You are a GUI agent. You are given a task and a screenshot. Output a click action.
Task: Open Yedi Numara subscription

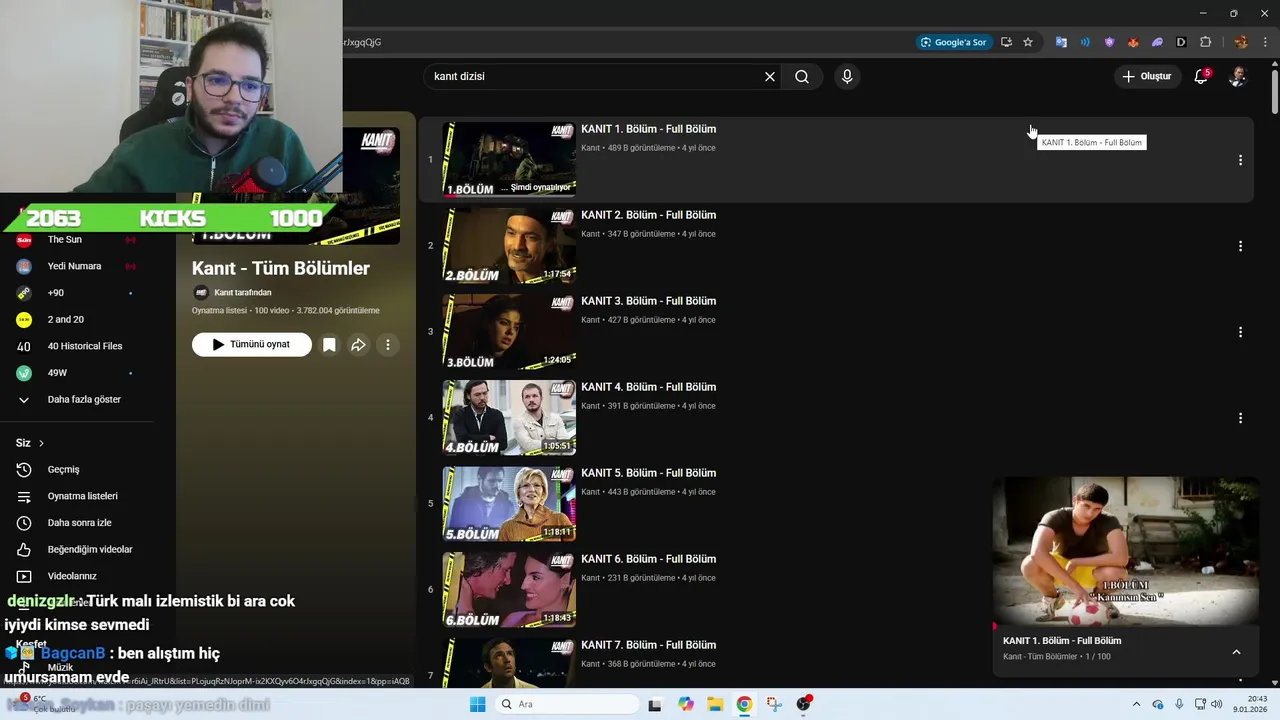click(x=76, y=266)
